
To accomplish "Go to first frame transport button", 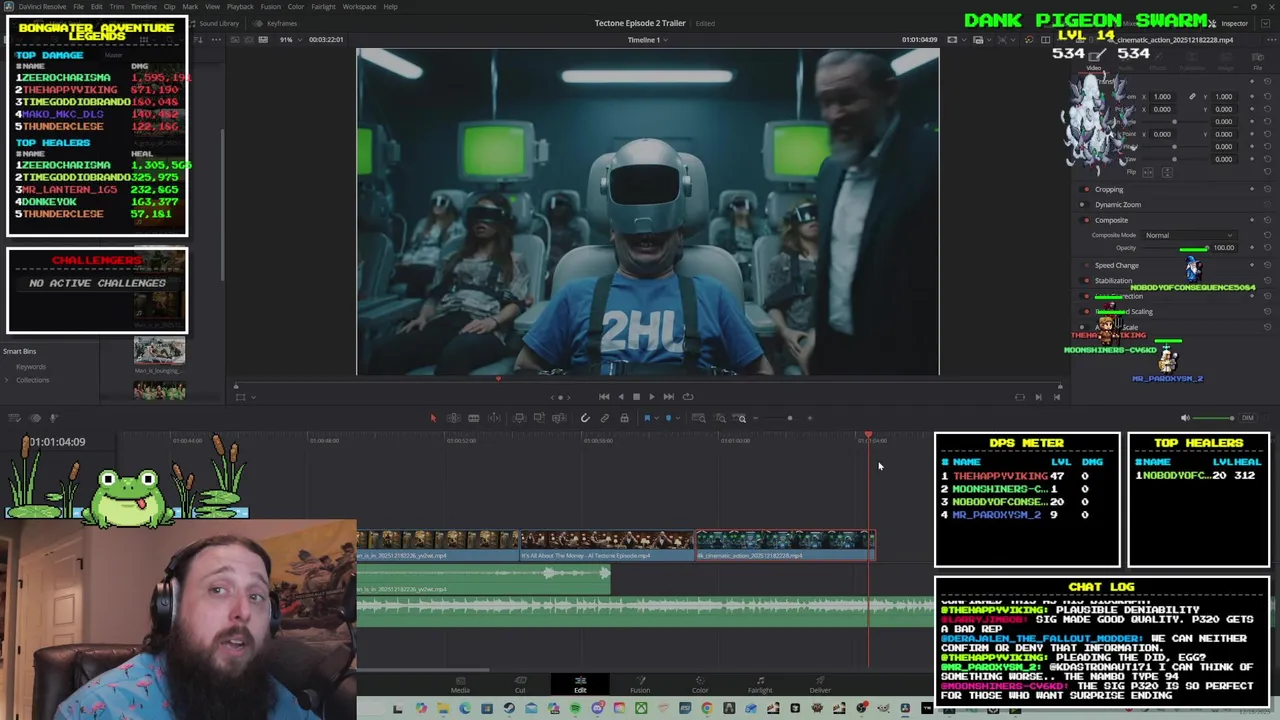I will [x=604, y=397].
